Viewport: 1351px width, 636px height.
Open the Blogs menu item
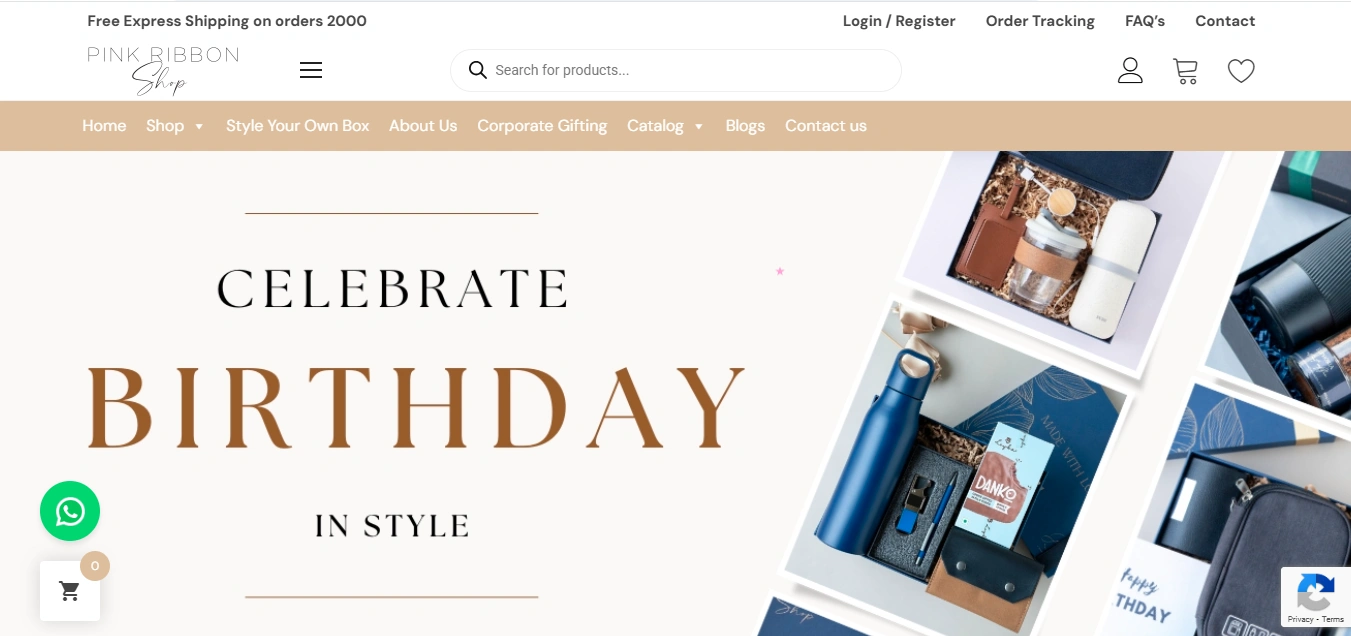[x=745, y=126]
